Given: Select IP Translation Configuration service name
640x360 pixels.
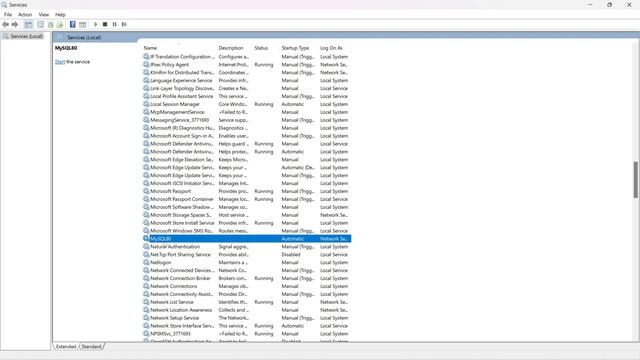Looking at the screenshot, I should tap(182, 57).
